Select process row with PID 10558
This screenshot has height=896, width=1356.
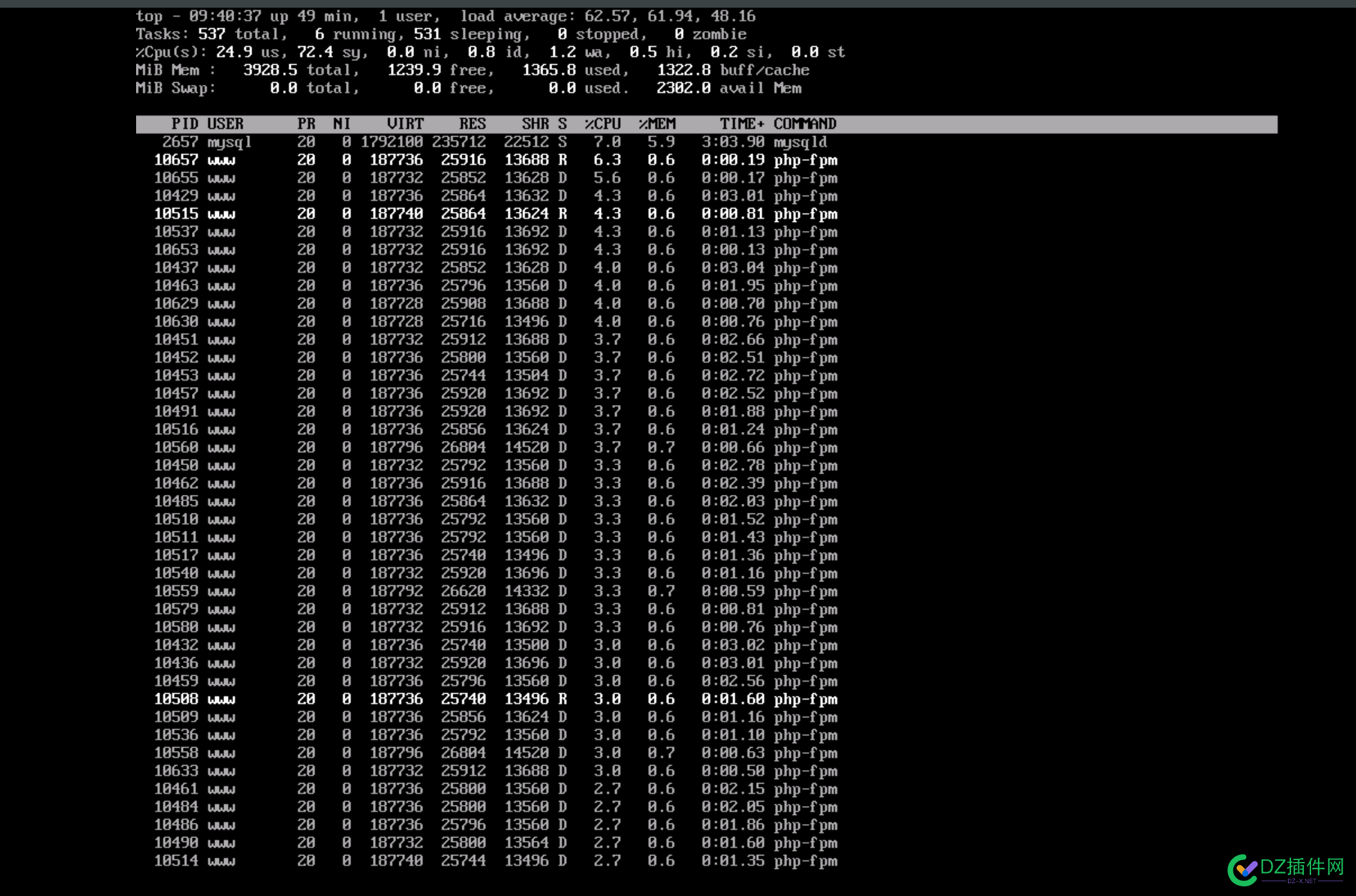coord(494,753)
